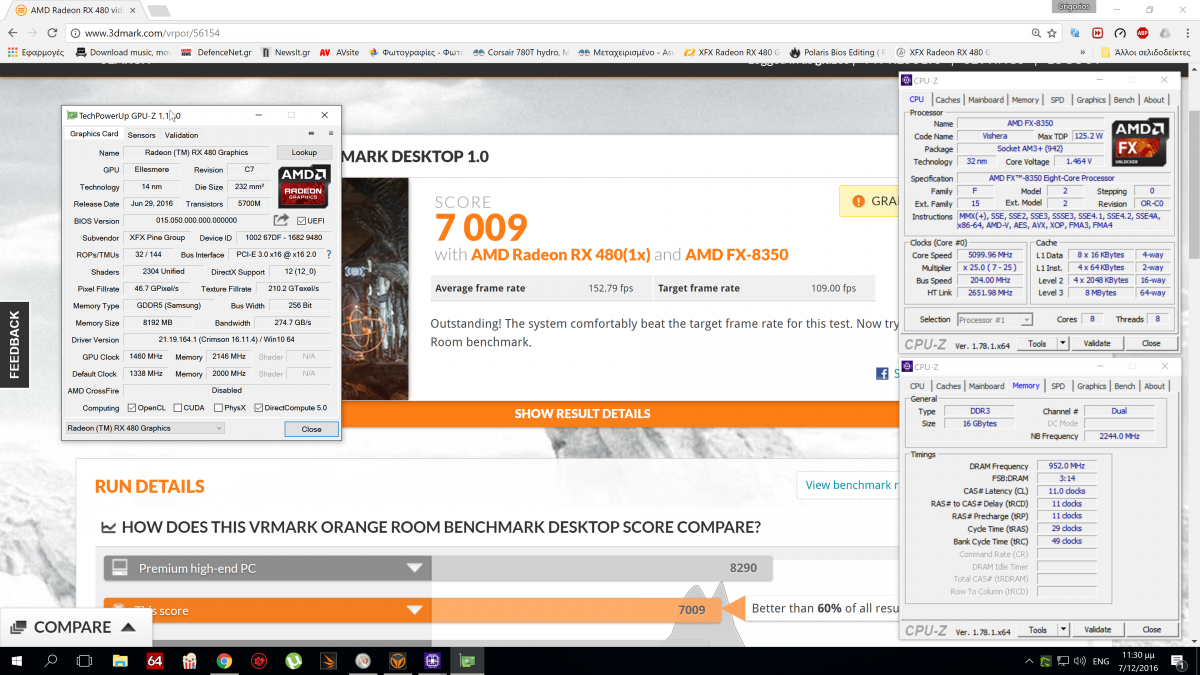Open uTorrent from the taskbar
Screen dimensions: 1200x675
click(x=294, y=660)
